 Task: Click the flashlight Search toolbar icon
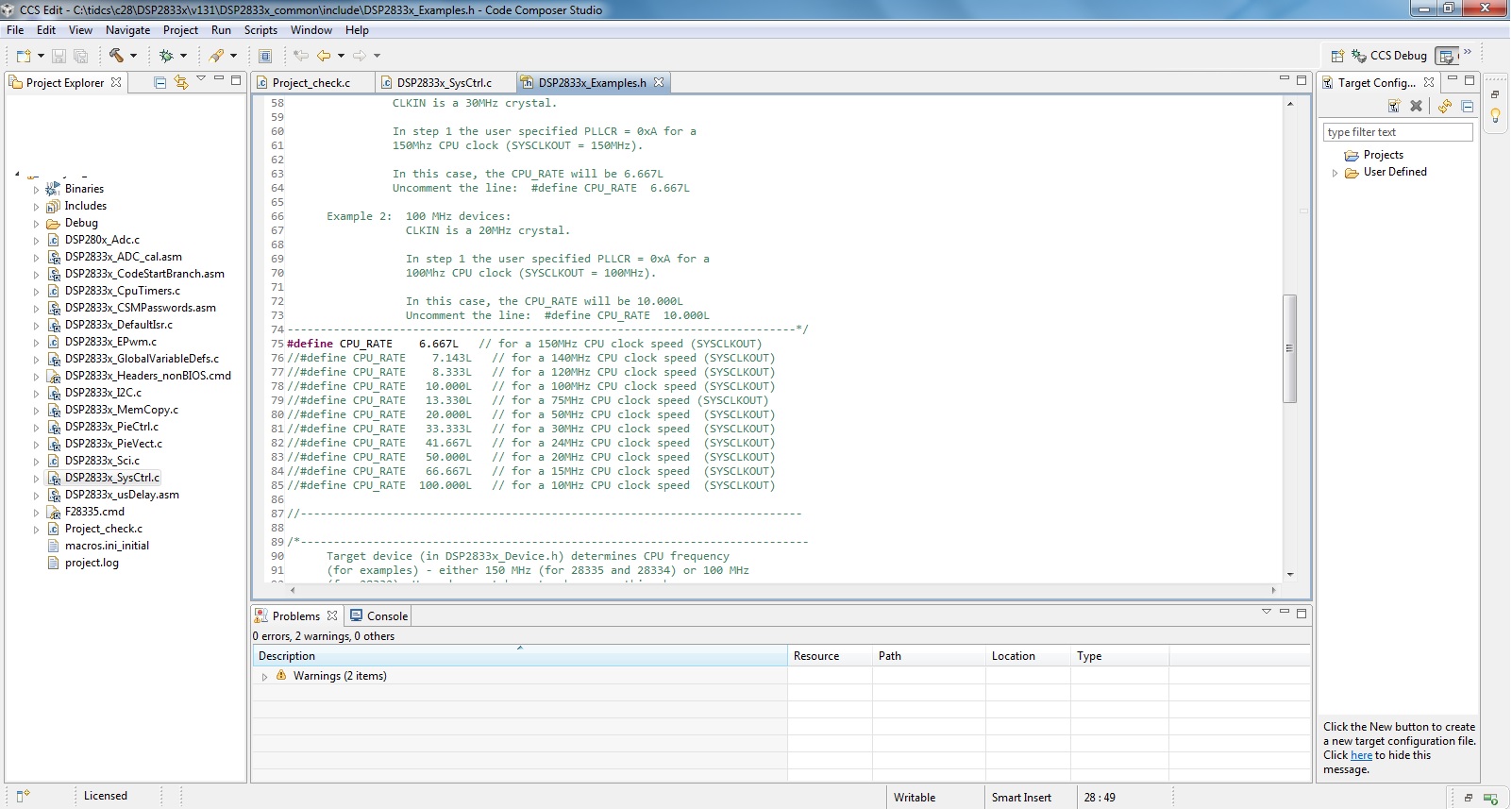point(217,56)
